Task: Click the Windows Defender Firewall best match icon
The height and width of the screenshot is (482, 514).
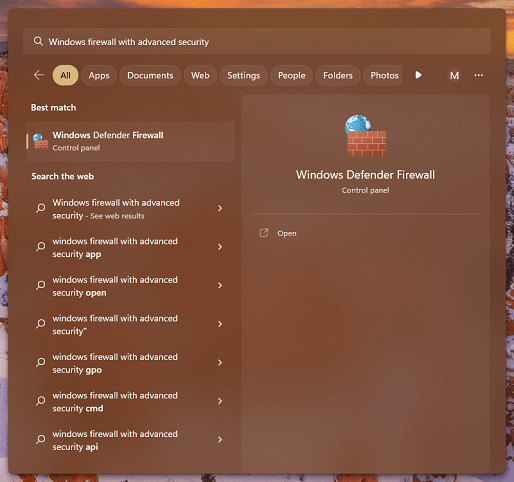Action: (x=40, y=141)
